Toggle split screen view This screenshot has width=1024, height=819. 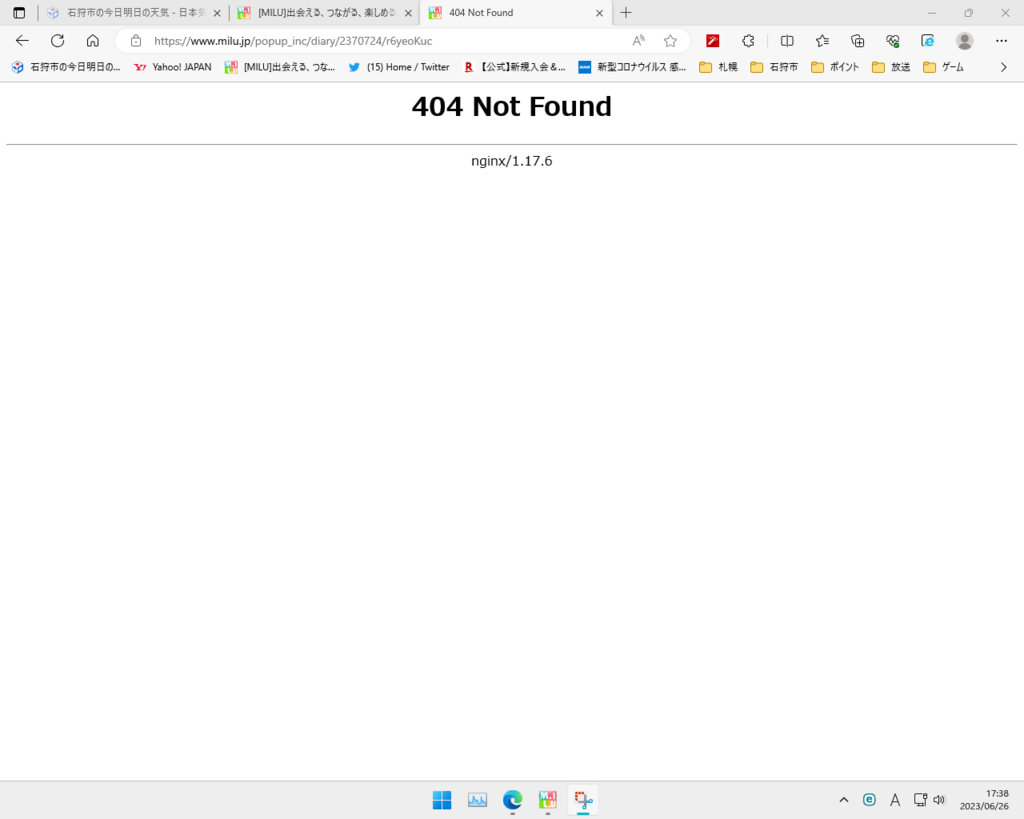point(787,41)
